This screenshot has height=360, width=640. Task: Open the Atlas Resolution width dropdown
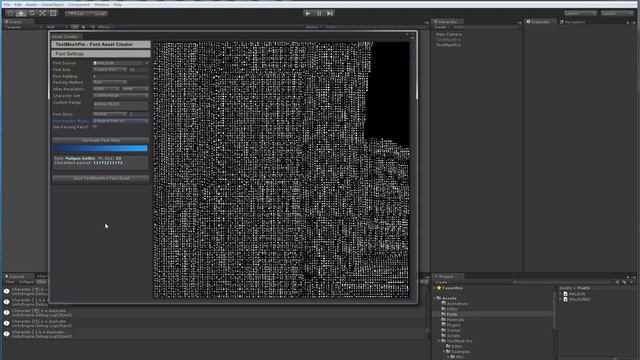[x=106, y=89]
